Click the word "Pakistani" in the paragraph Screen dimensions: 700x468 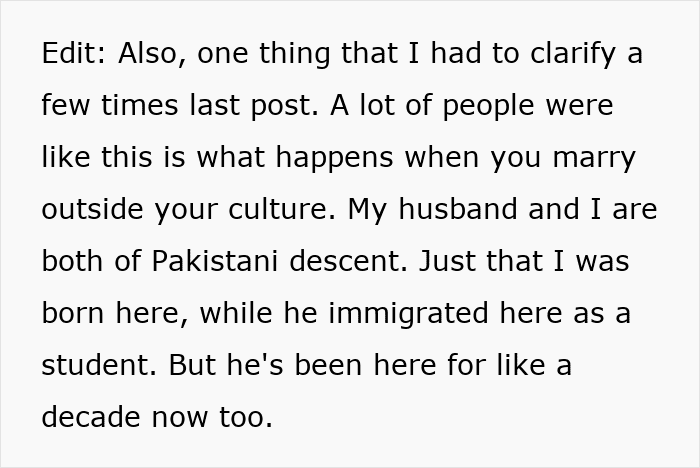point(217,262)
